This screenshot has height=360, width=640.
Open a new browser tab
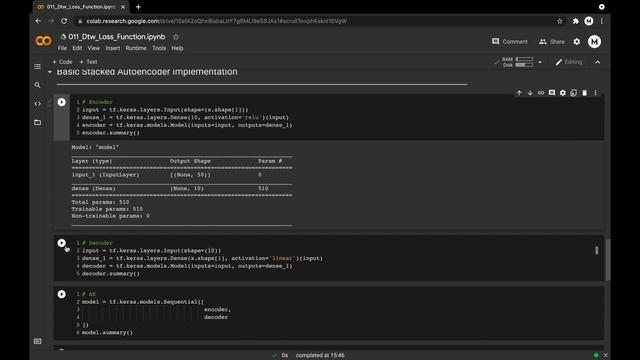click(138, 7)
